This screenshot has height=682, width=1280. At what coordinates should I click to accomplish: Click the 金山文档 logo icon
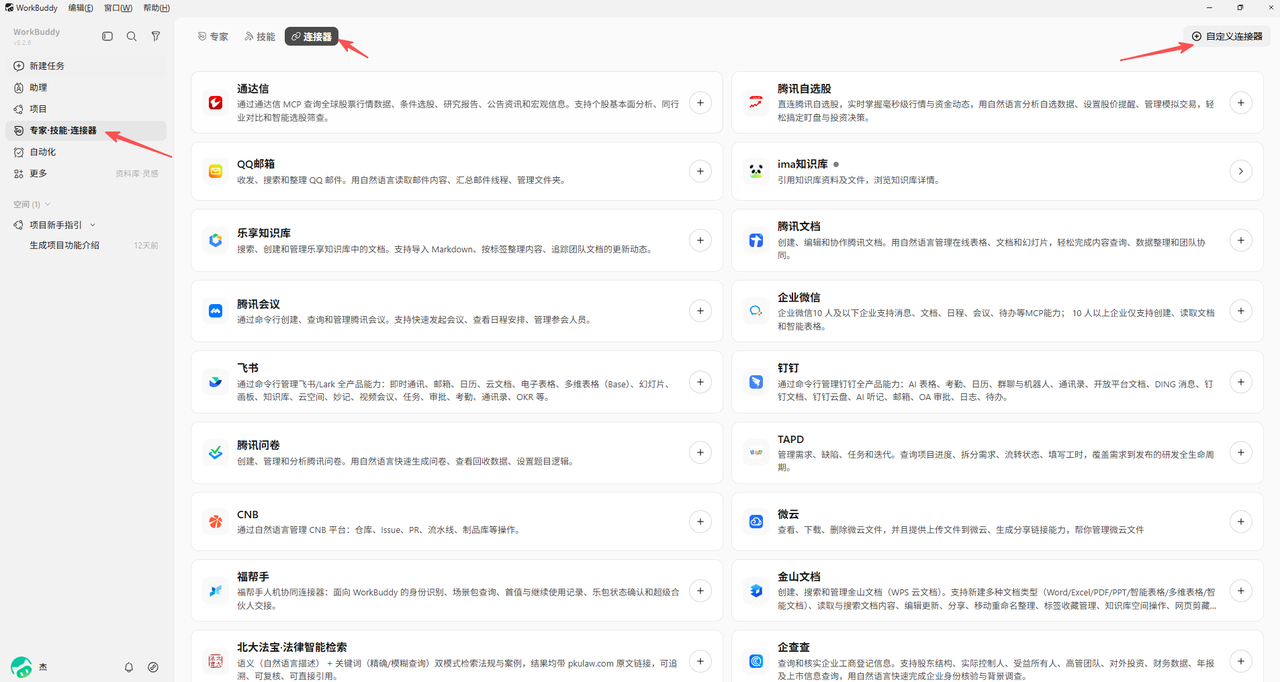click(756, 591)
